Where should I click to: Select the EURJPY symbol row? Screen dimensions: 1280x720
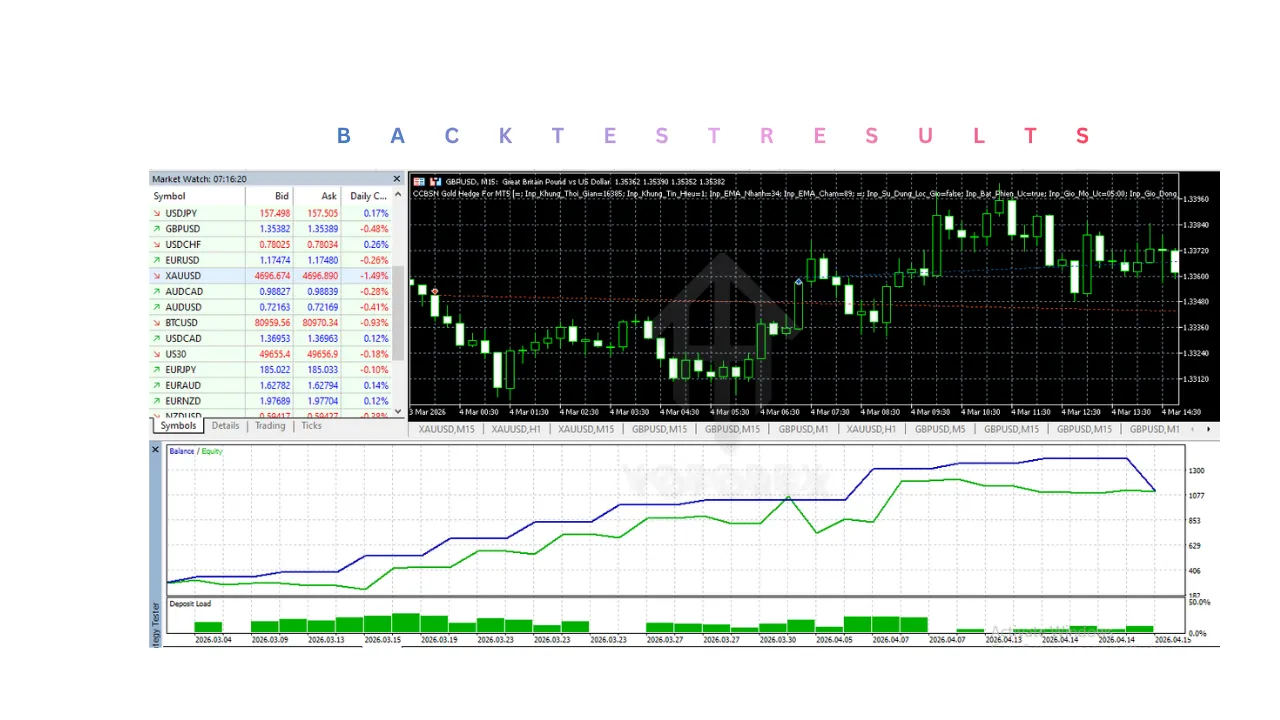pyautogui.click(x=271, y=370)
